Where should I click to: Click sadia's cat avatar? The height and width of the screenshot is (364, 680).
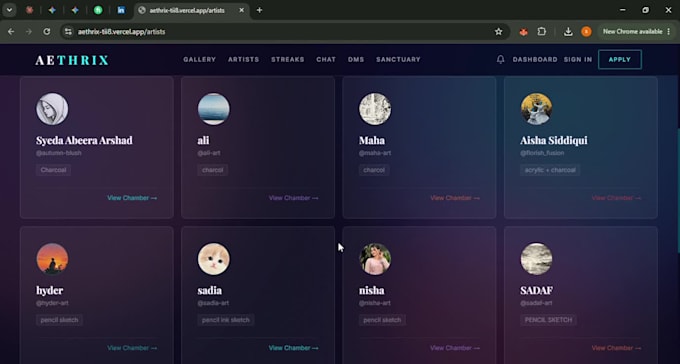(x=213, y=259)
